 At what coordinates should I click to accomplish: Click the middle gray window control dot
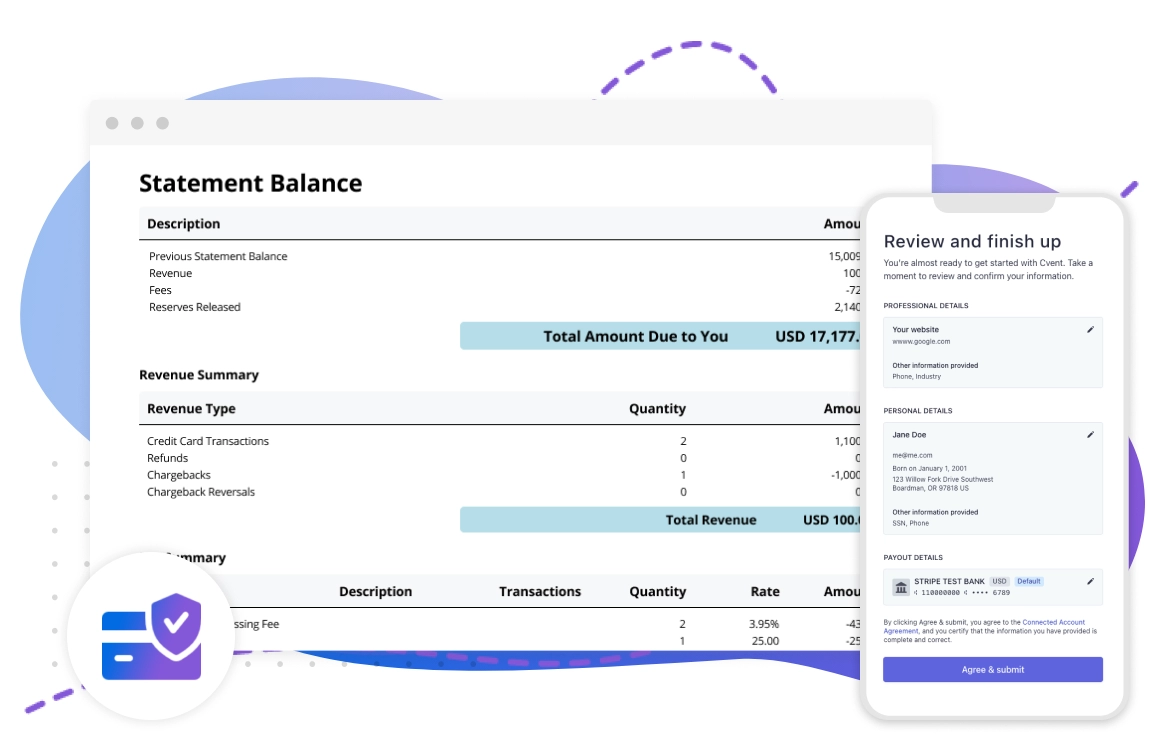coord(137,123)
